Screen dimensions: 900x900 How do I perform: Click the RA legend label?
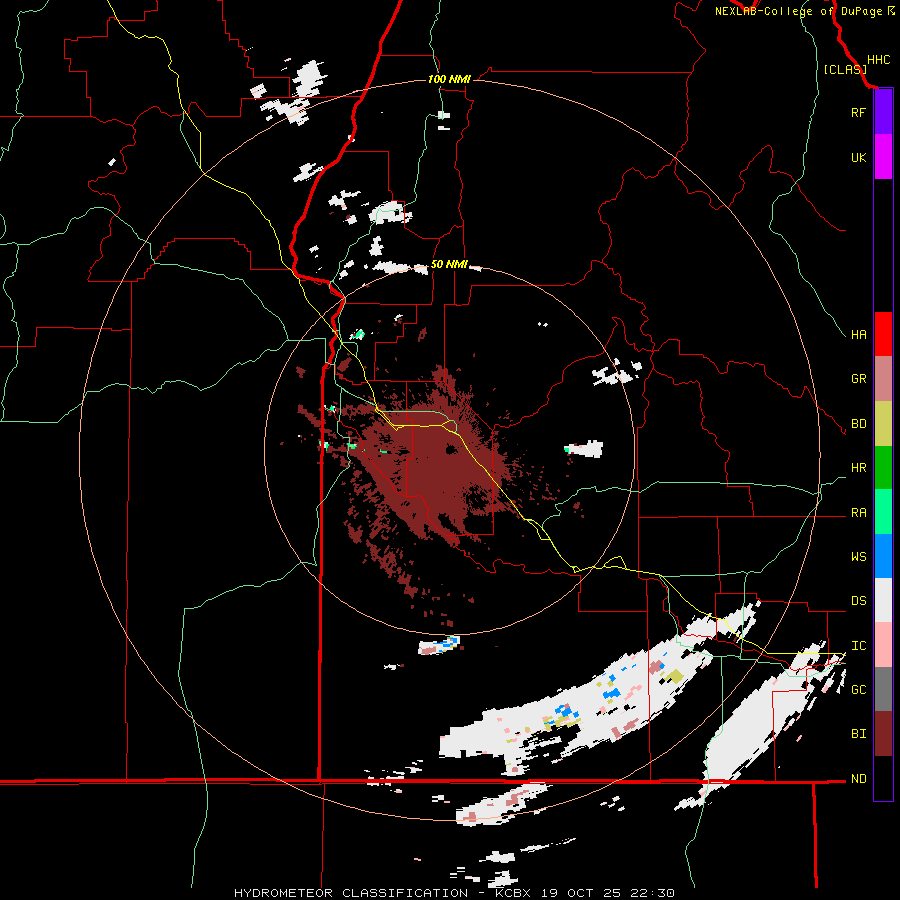(858, 513)
